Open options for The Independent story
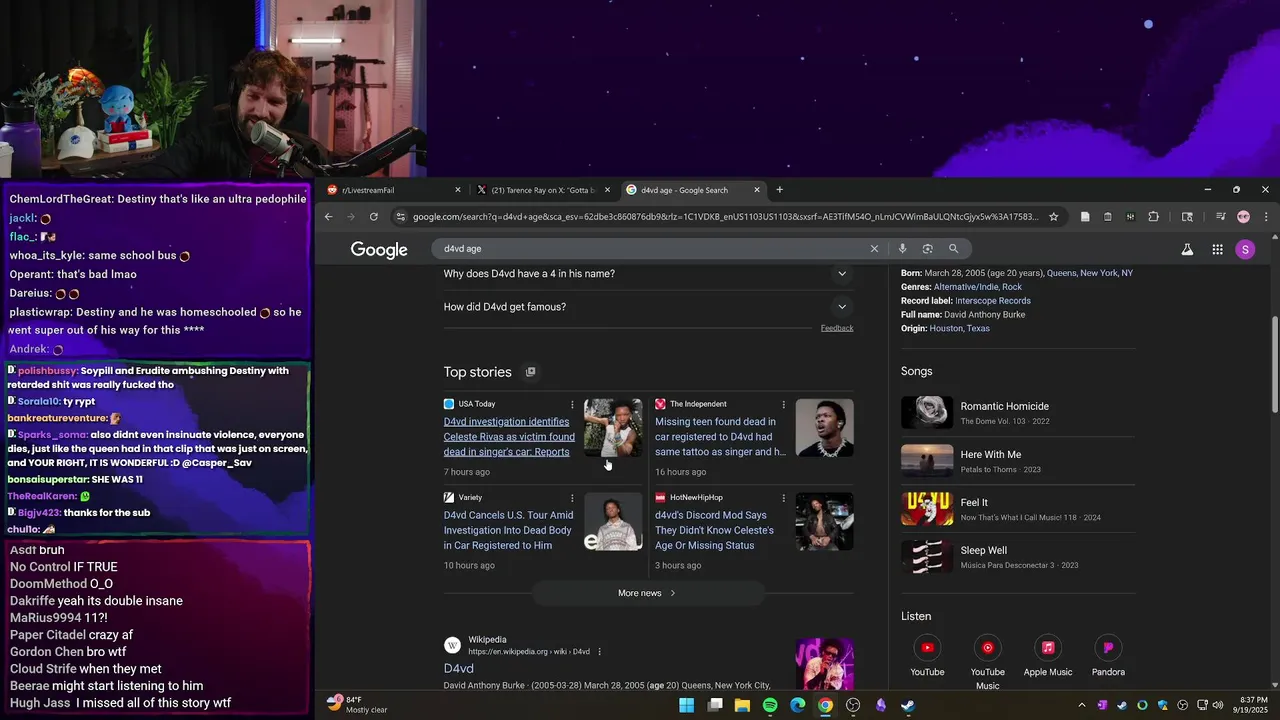Viewport: 1280px width, 720px height. pos(783,404)
